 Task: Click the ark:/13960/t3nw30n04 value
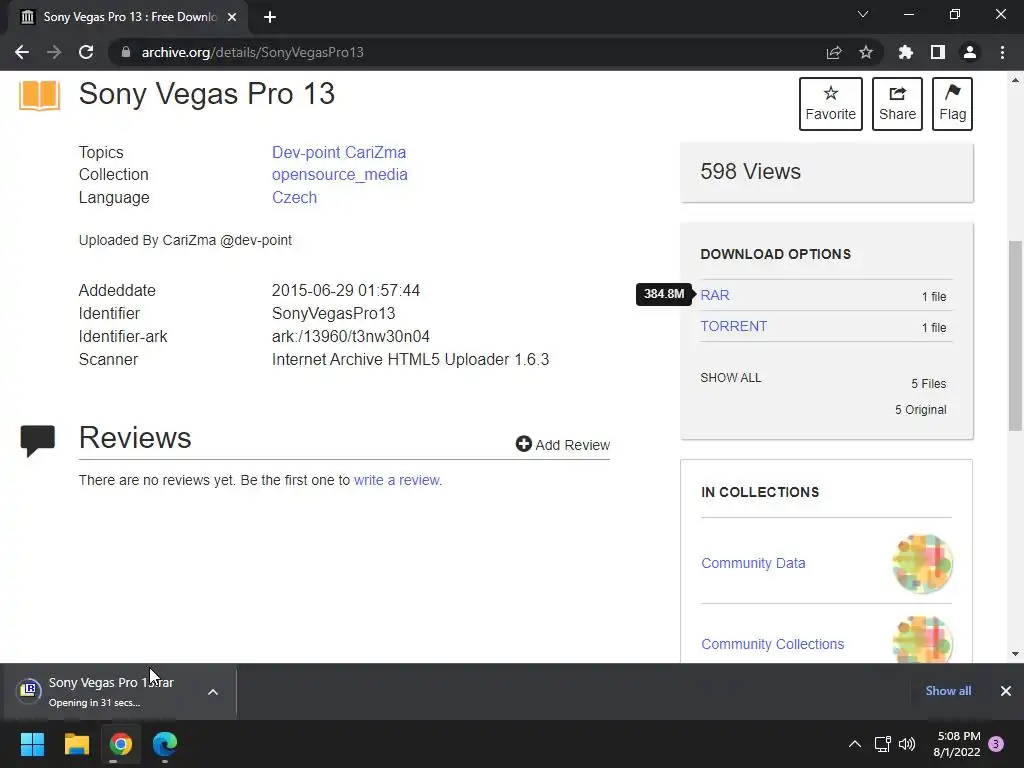point(351,336)
